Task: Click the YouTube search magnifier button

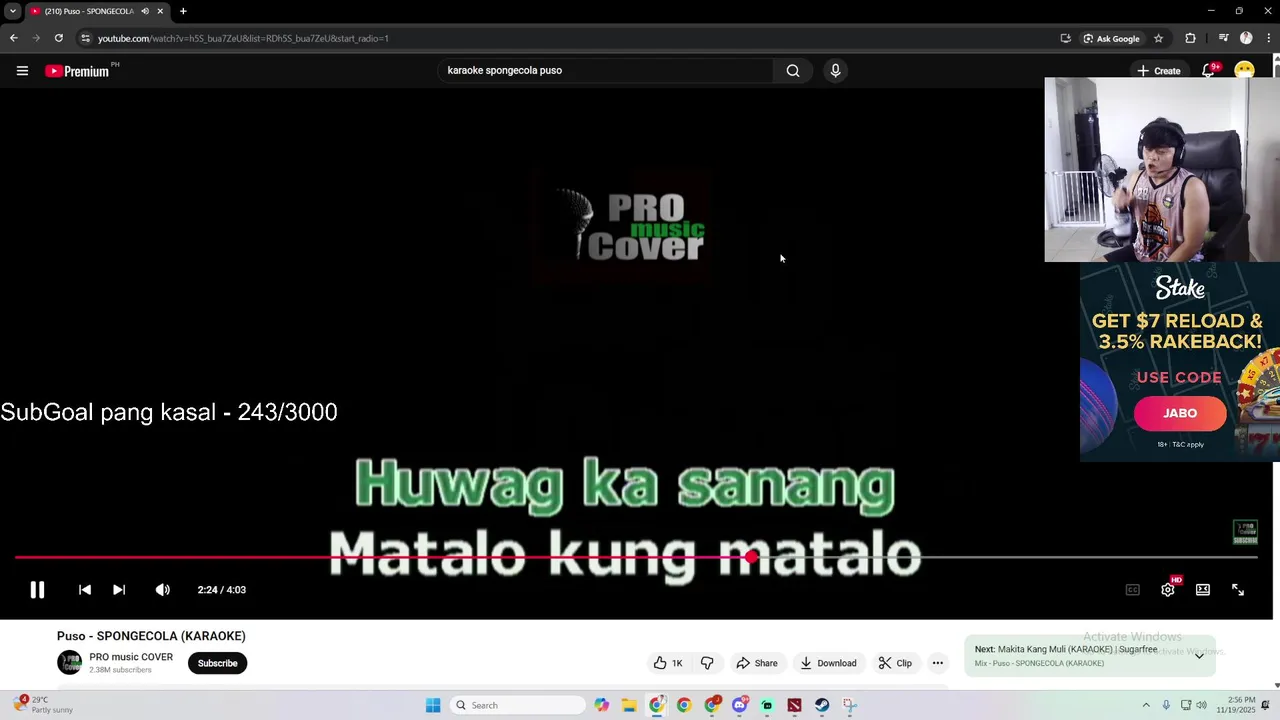Action: pyautogui.click(x=793, y=71)
